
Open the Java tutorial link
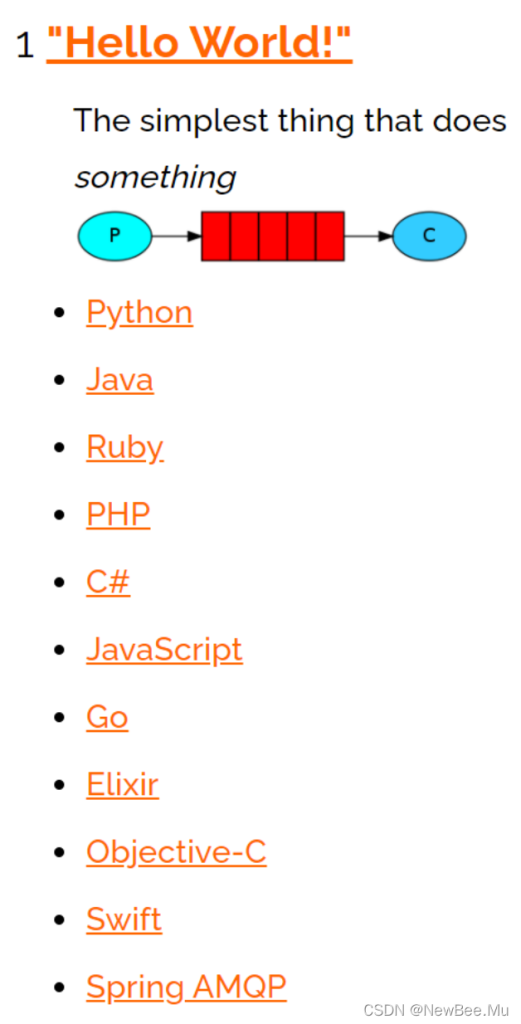120,380
